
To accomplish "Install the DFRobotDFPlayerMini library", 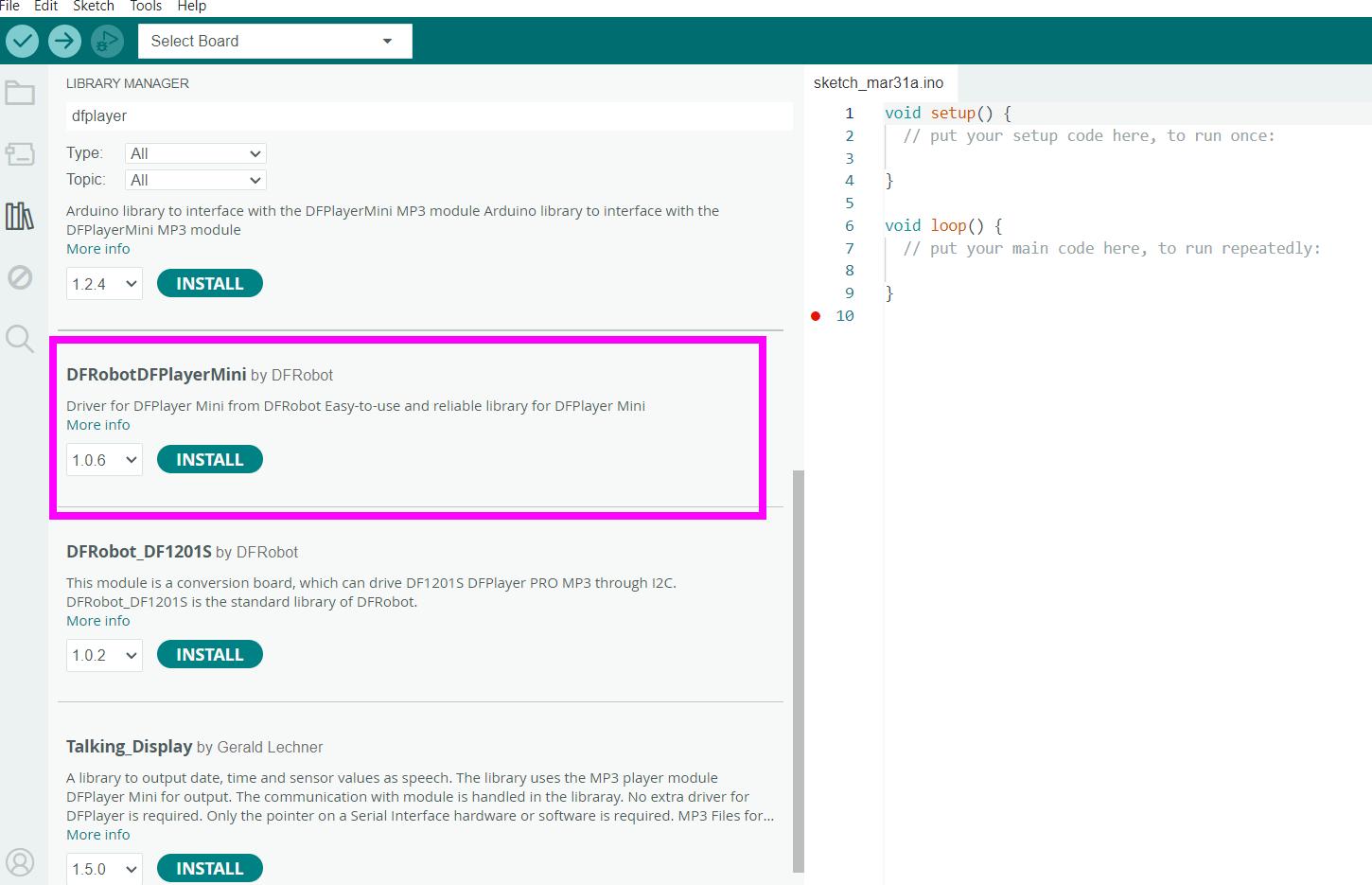I will 210,459.
